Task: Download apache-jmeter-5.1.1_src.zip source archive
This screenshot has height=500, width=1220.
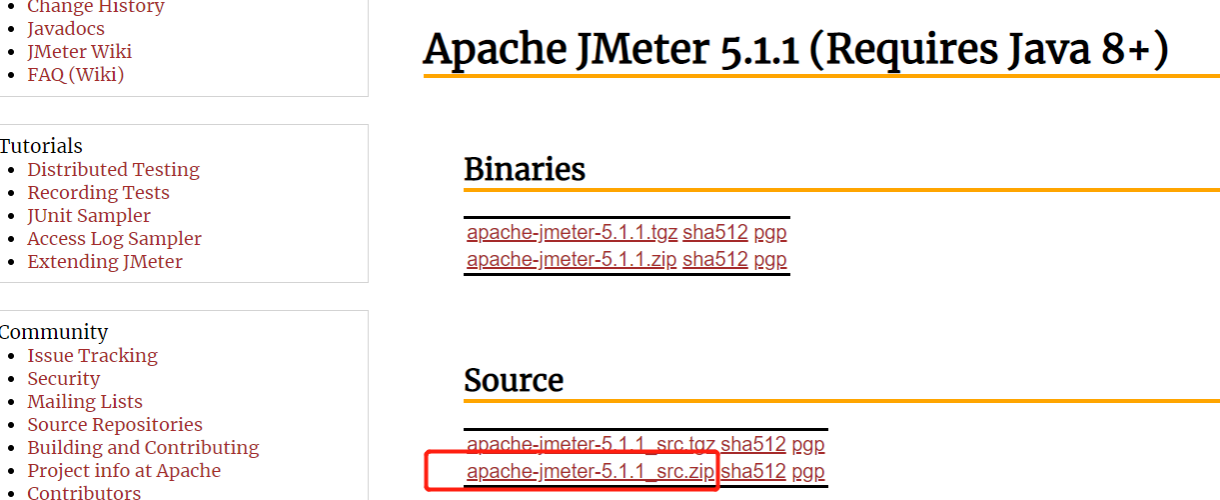Action: (x=591, y=472)
